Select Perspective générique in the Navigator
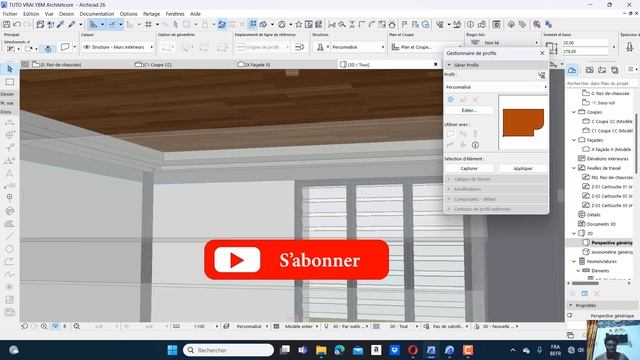Viewport: 640px width, 360px height. [x=611, y=243]
